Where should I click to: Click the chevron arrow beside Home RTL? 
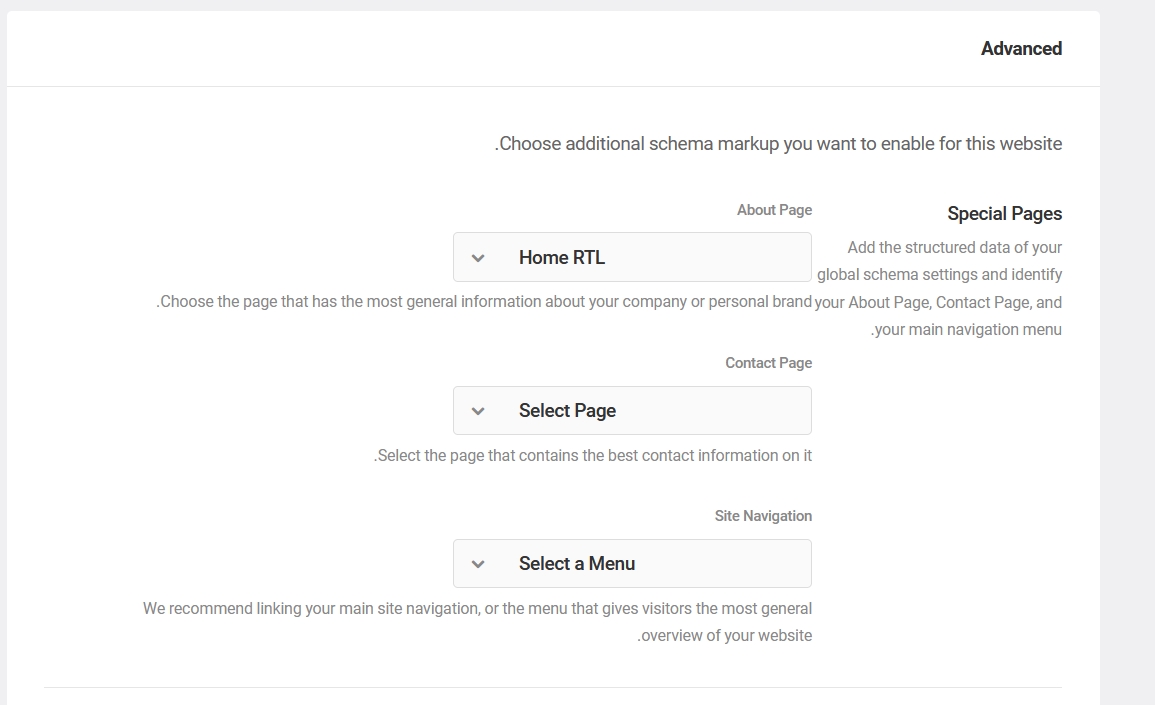tap(478, 258)
